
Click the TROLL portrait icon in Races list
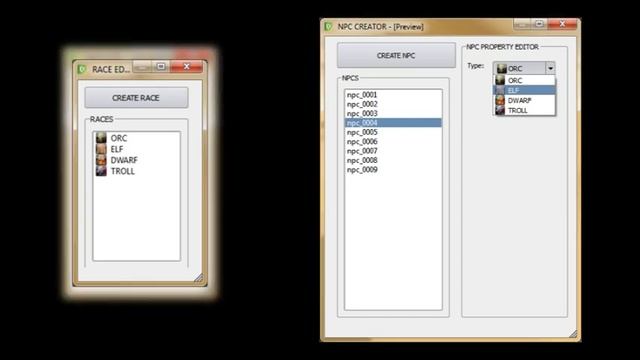tap(101, 171)
